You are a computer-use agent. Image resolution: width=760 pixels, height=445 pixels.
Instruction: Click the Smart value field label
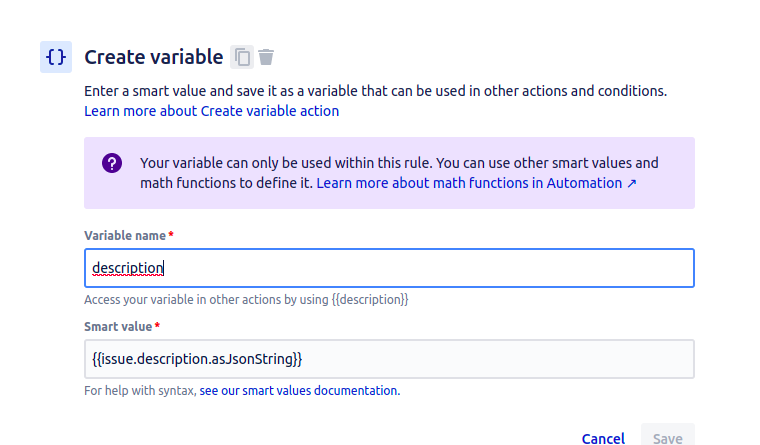click(x=118, y=327)
